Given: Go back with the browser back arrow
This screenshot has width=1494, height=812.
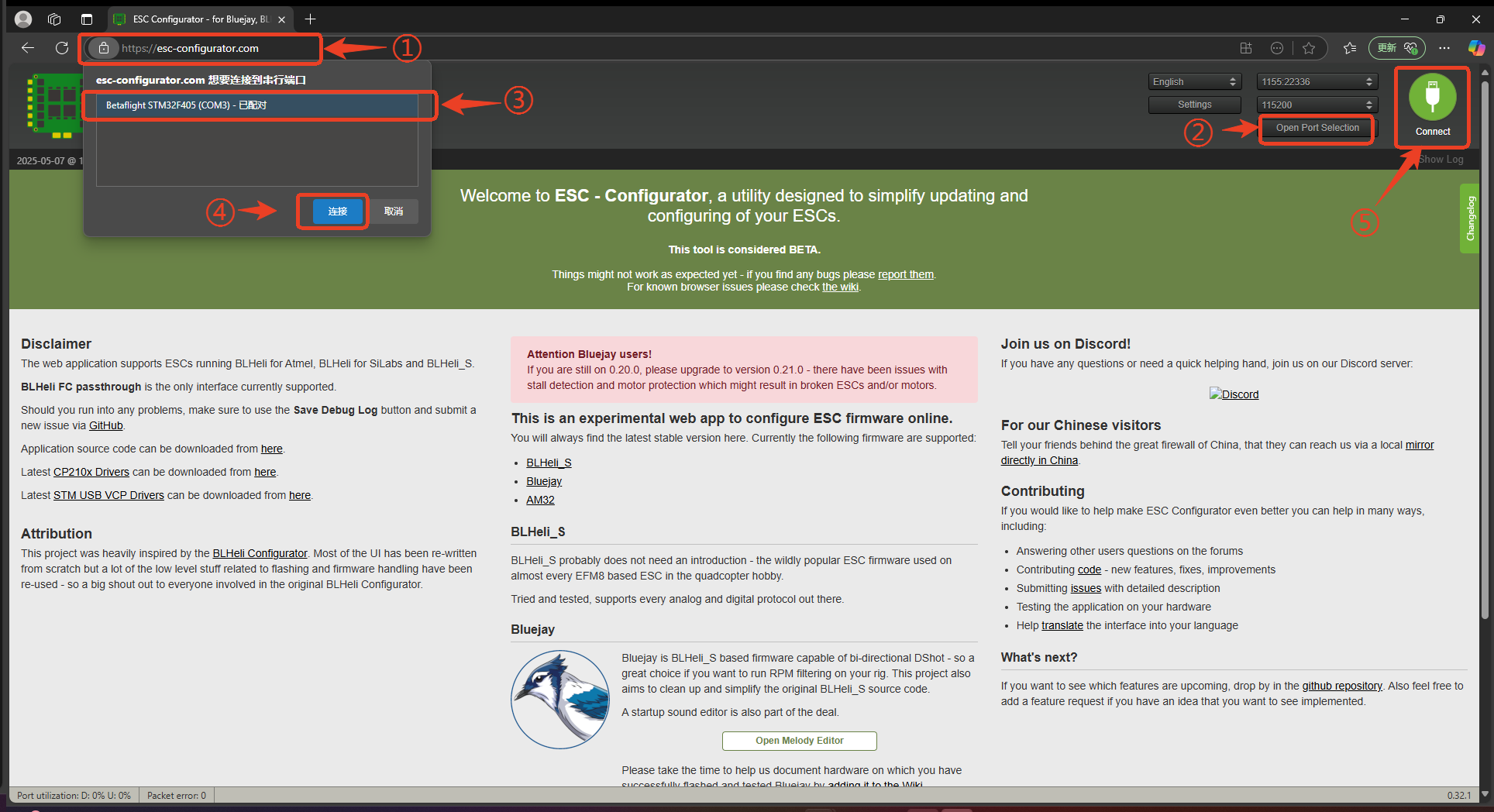Looking at the screenshot, I should point(28,48).
